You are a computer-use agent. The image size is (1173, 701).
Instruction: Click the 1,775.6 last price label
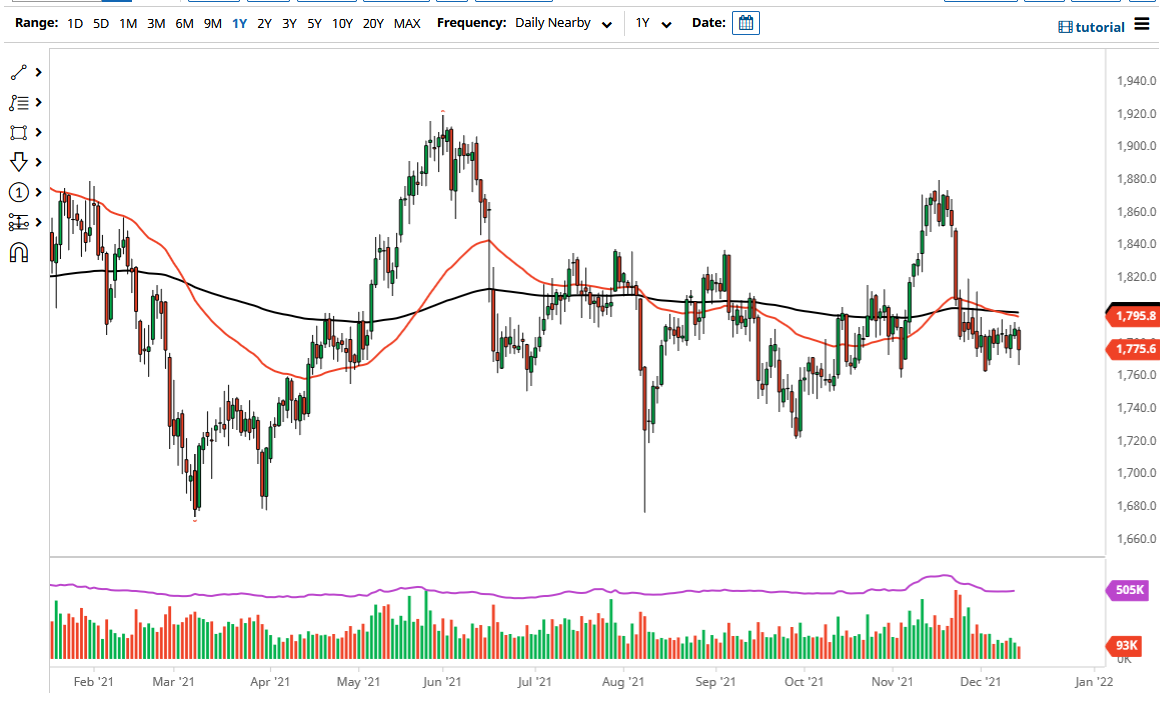click(1134, 349)
